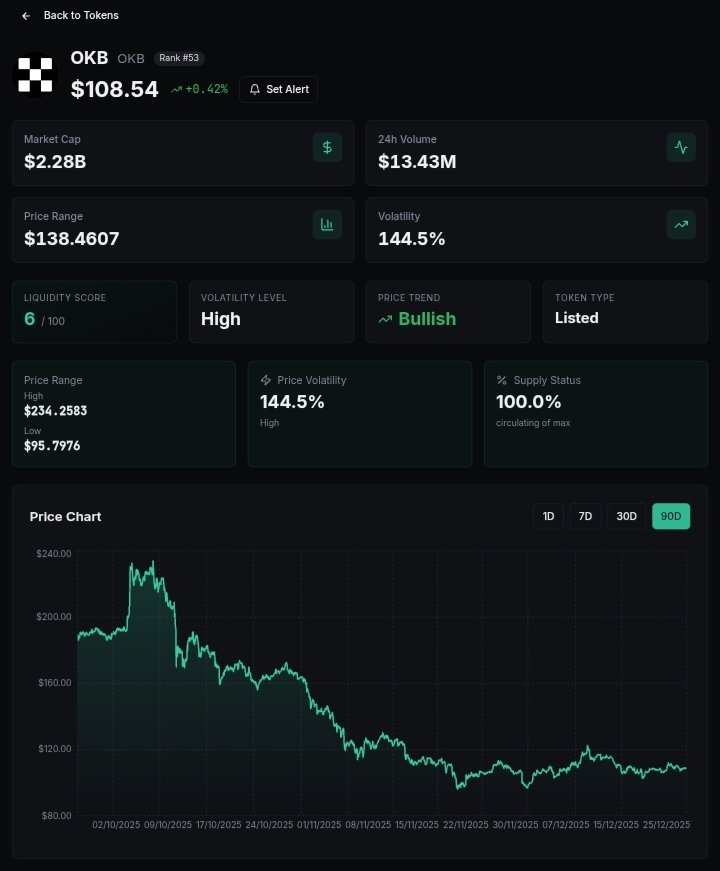The width and height of the screenshot is (720, 871).
Task: Click the back arrow icon
Action: click(26, 16)
